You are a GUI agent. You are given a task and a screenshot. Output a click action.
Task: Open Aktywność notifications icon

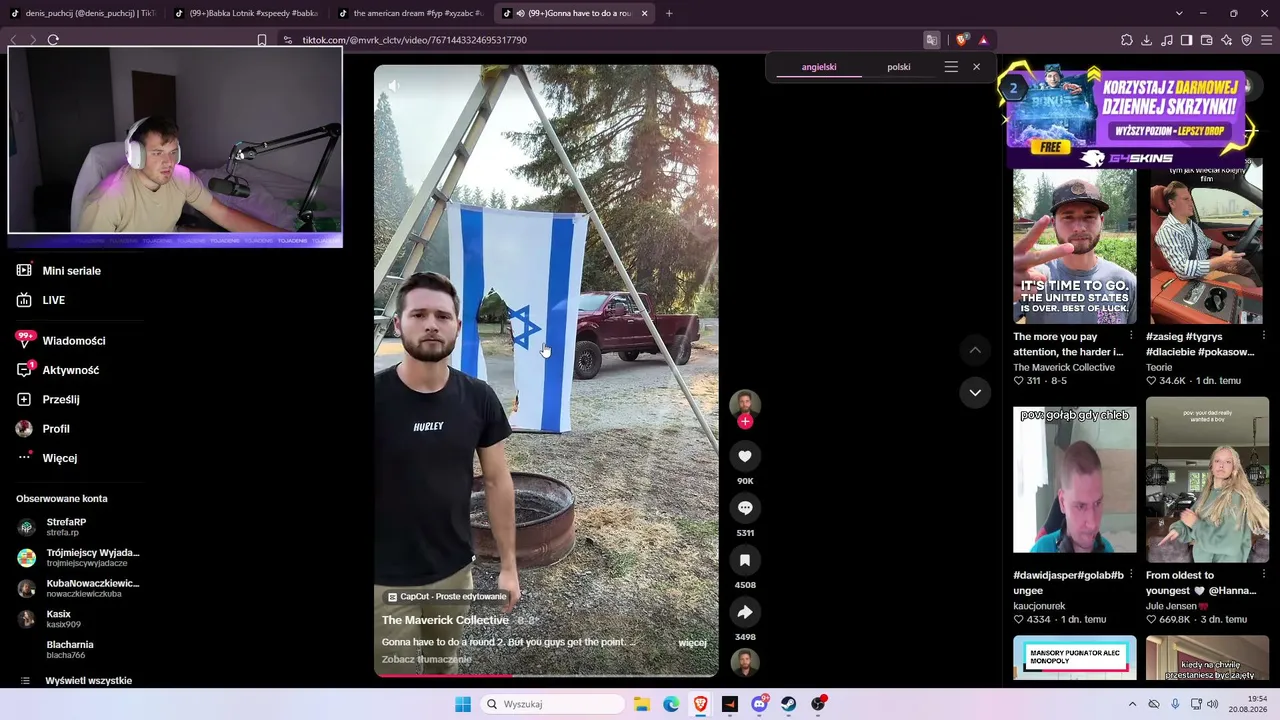click(24, 370)
